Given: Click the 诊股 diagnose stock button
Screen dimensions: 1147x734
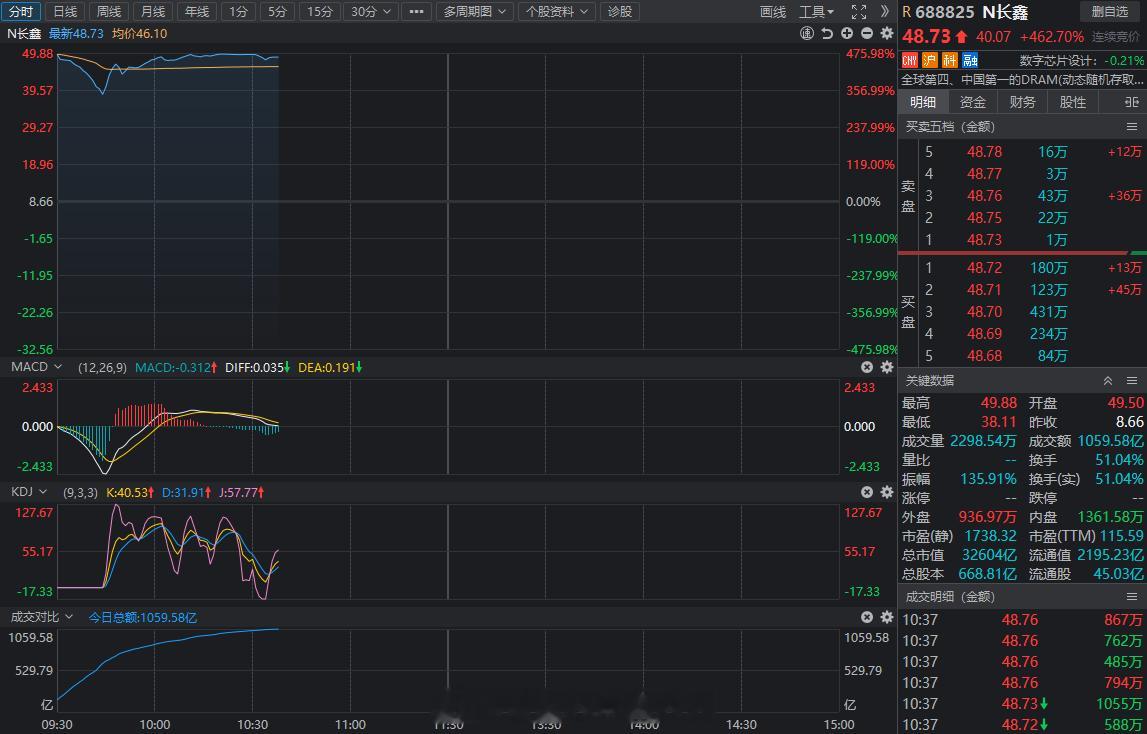Looking at the screenshot, I should 620,12.
